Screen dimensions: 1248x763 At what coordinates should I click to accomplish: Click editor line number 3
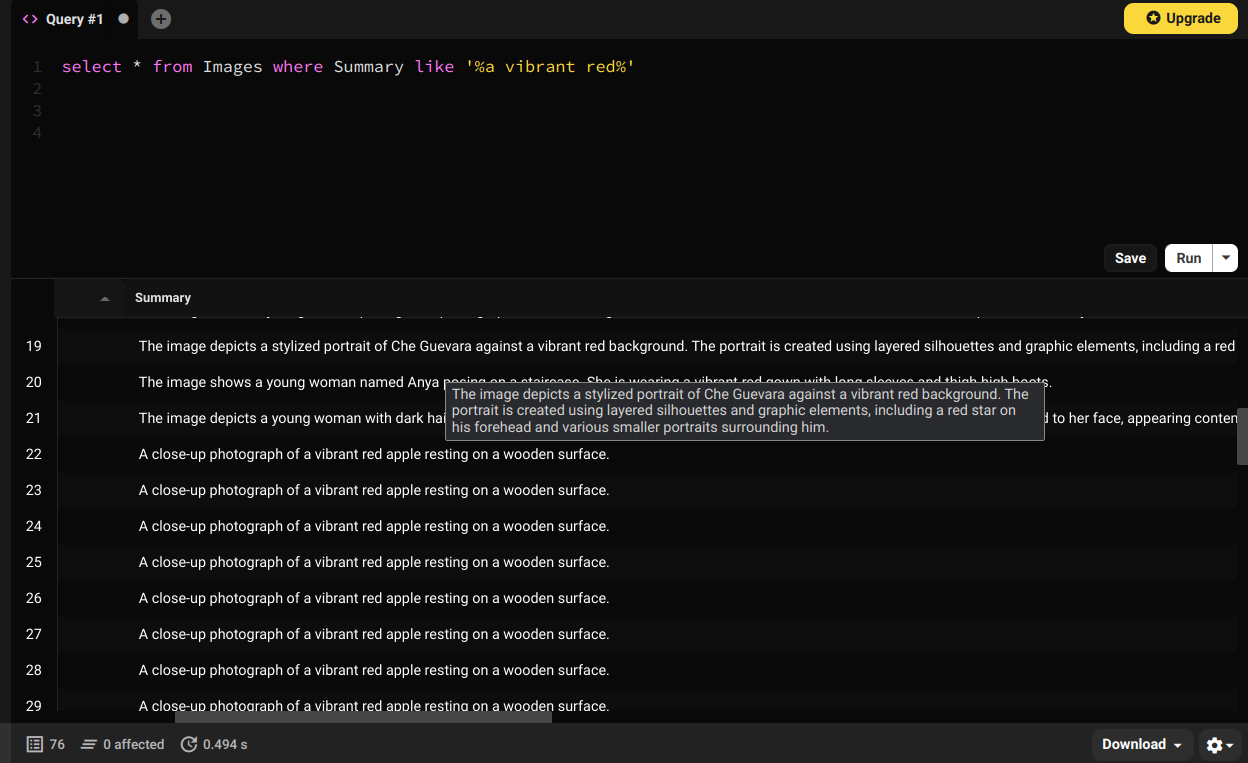coord(37,111)
